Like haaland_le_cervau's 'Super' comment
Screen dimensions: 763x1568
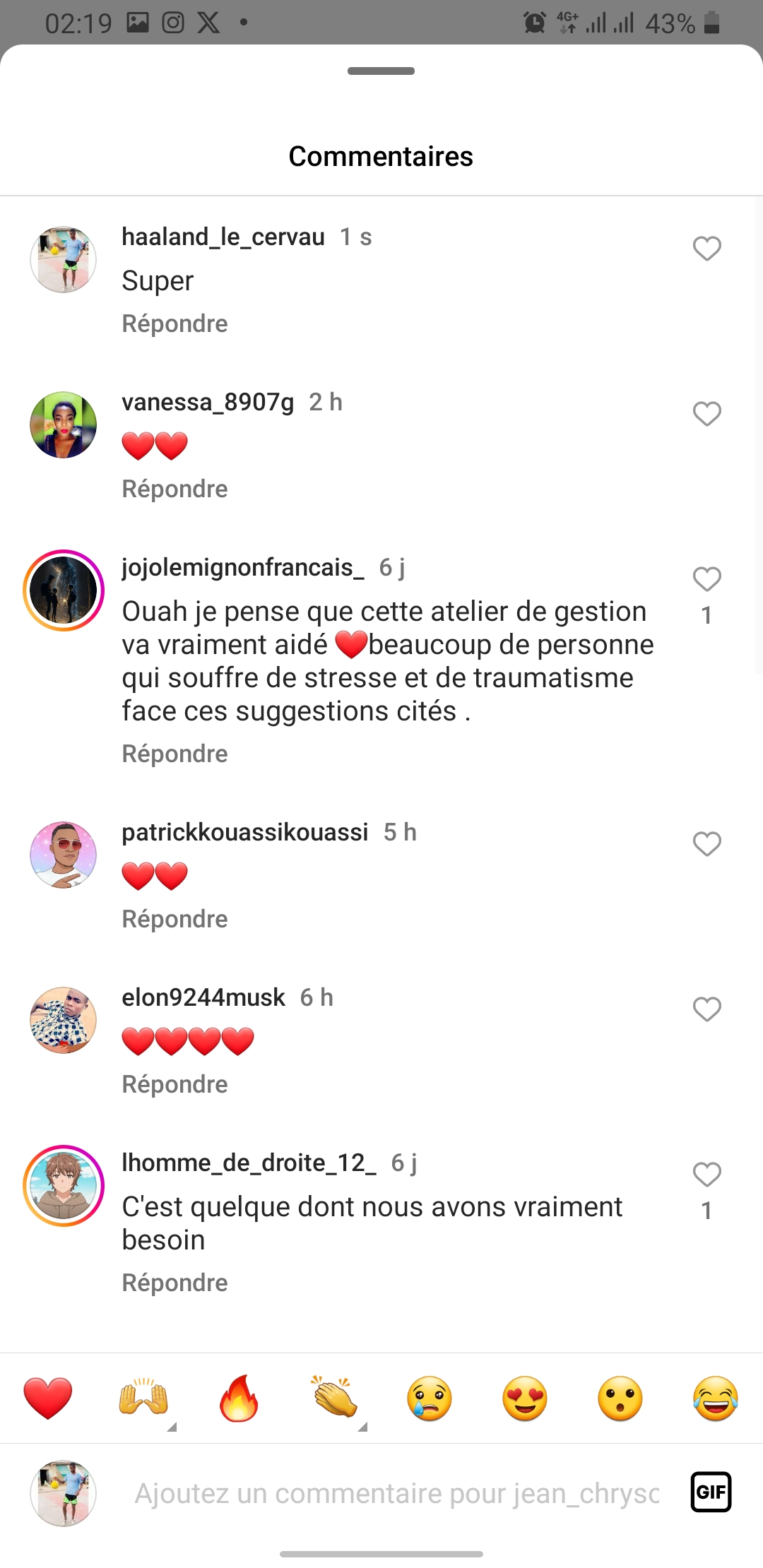(706, 249)
